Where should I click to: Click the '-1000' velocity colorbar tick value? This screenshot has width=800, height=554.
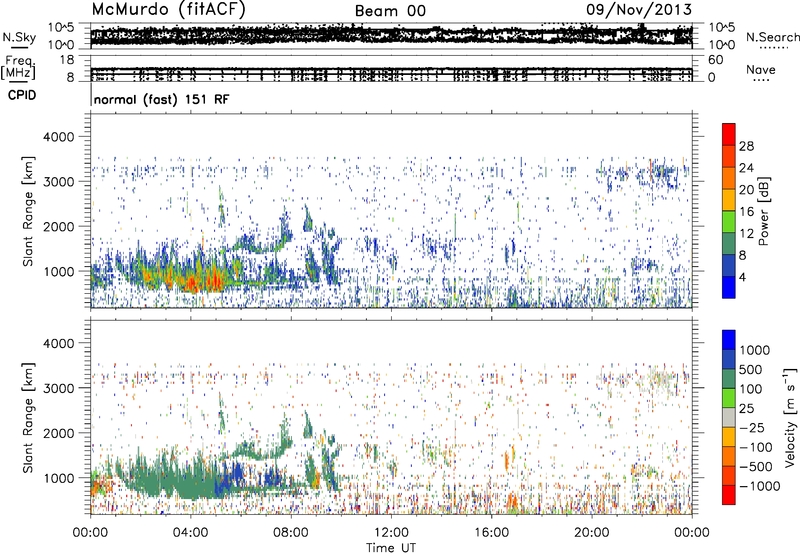[760, 486]
